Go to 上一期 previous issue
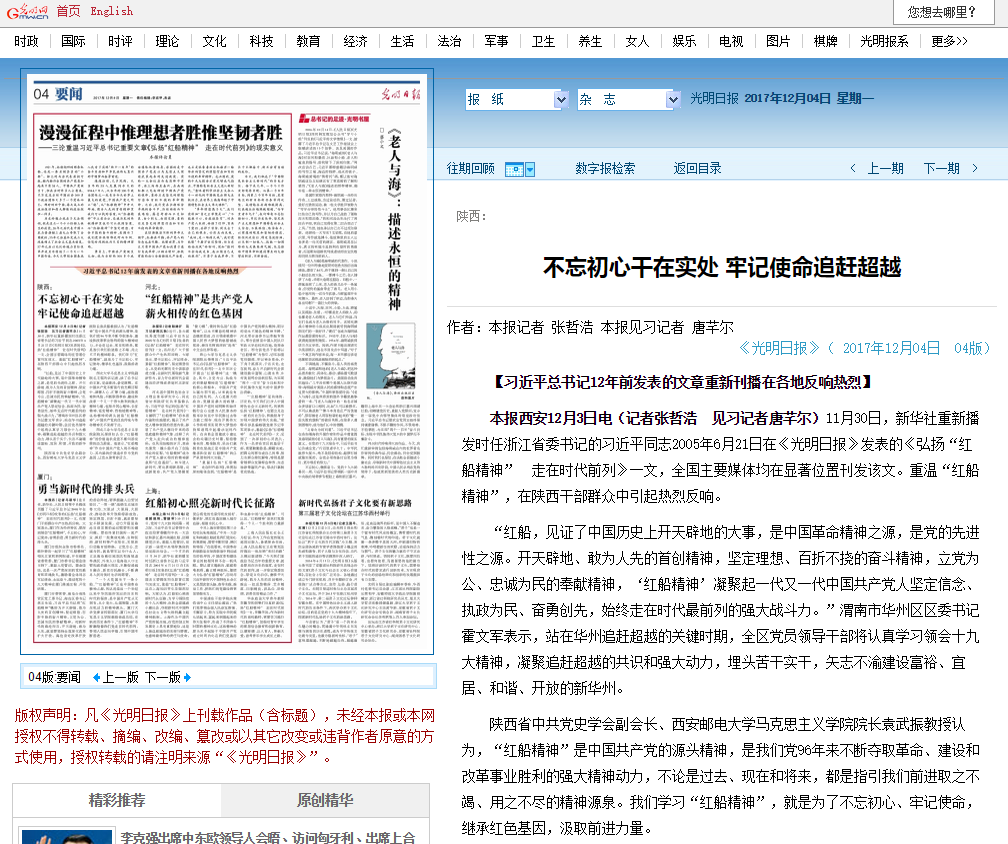 (886, 168)
